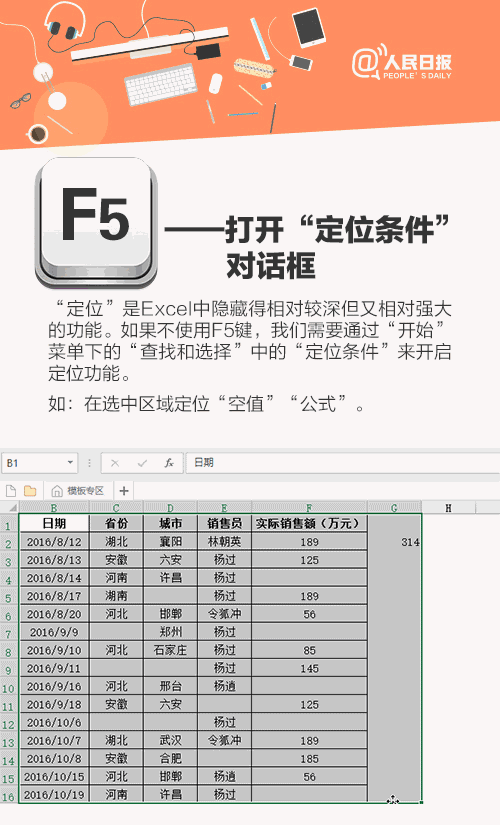Click cell with date 2016/10/19

[54, 794]
